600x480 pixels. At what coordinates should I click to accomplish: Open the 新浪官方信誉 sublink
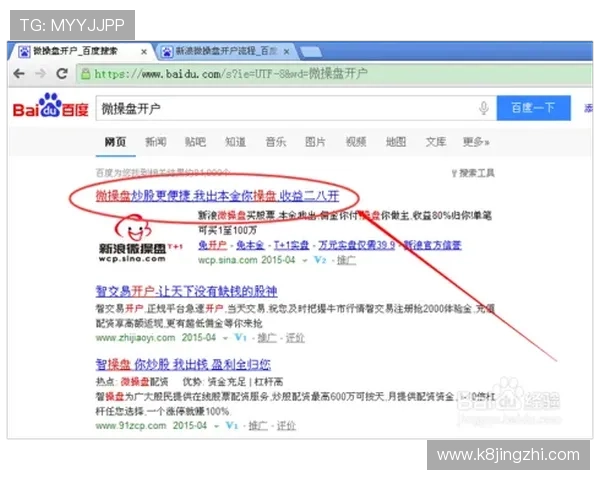[x=433, y=245]
